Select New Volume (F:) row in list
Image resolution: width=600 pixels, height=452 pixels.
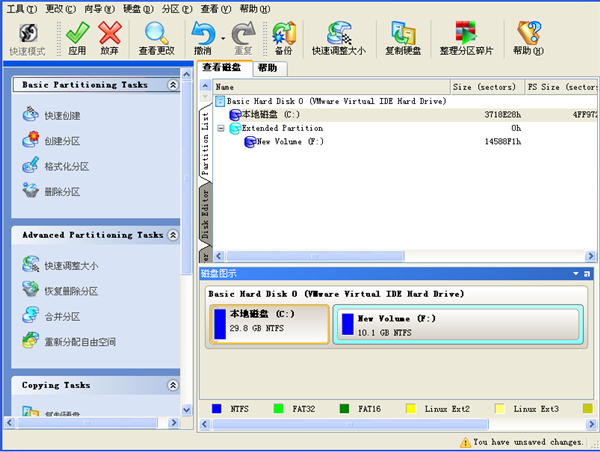pyautogui.click(x=405, y=142)
